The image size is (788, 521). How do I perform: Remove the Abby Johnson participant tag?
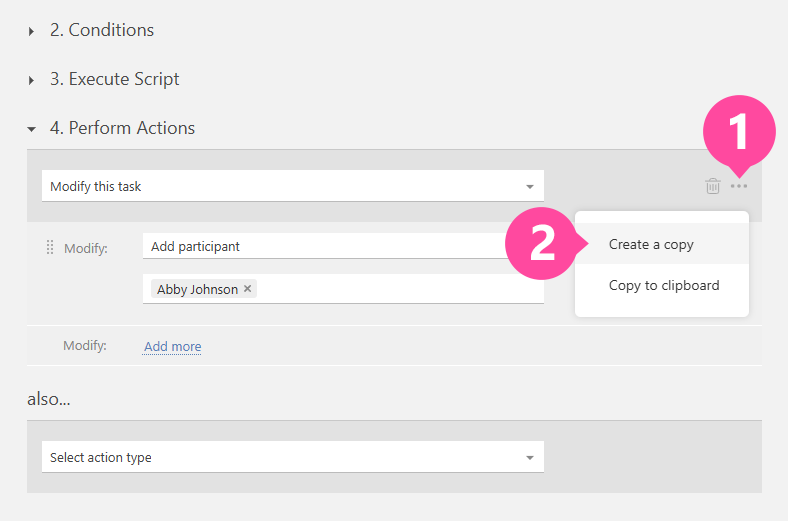click(x=248, y=289)
